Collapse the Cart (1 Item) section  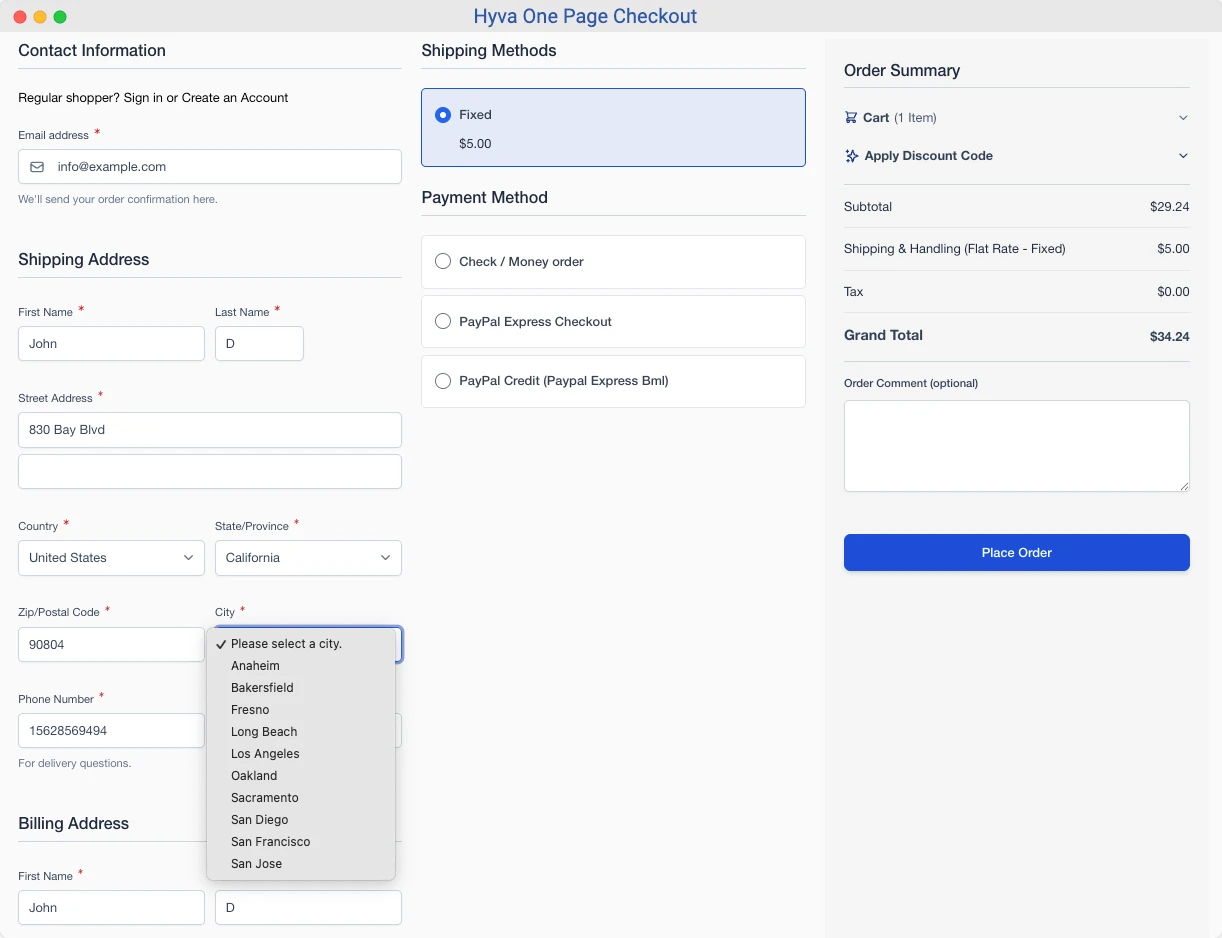tap(1183, 117)
